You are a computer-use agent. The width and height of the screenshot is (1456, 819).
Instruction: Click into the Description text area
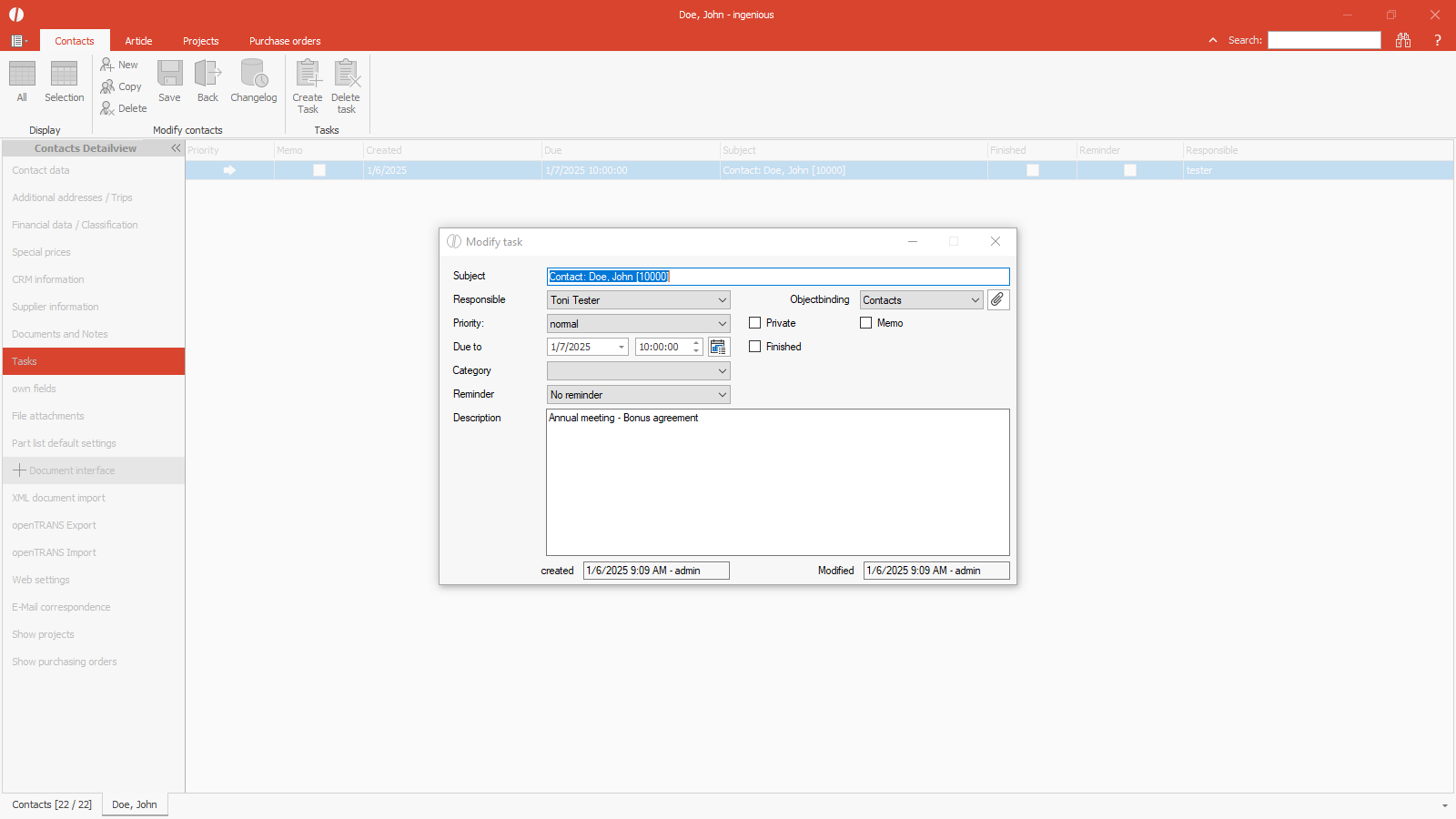777,482
